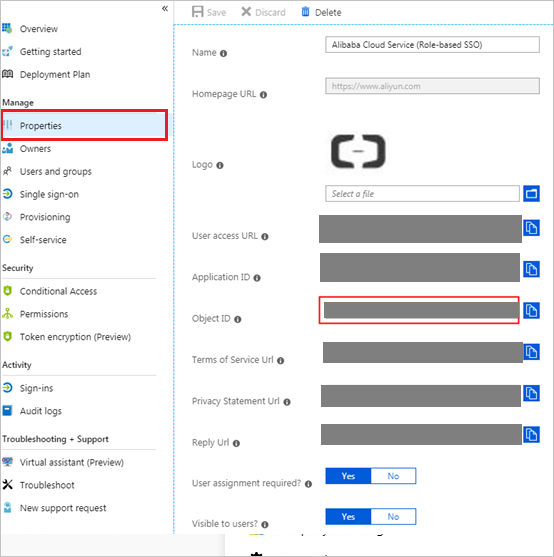Copy the User access URL

tap(531, 228)
